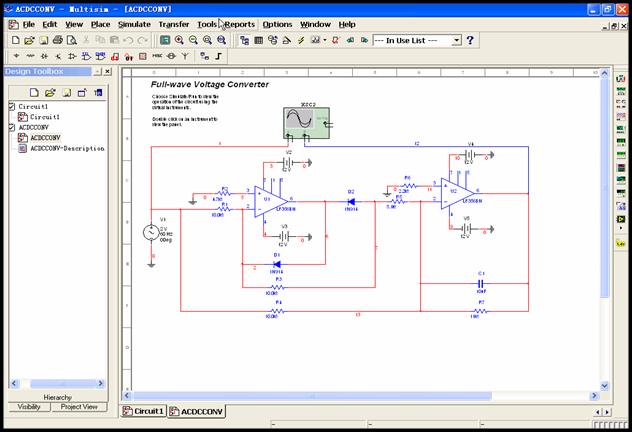Viewport: 632px width, 432px height.
Task: Place a bus with step-shaped icon
Action: 218,56
